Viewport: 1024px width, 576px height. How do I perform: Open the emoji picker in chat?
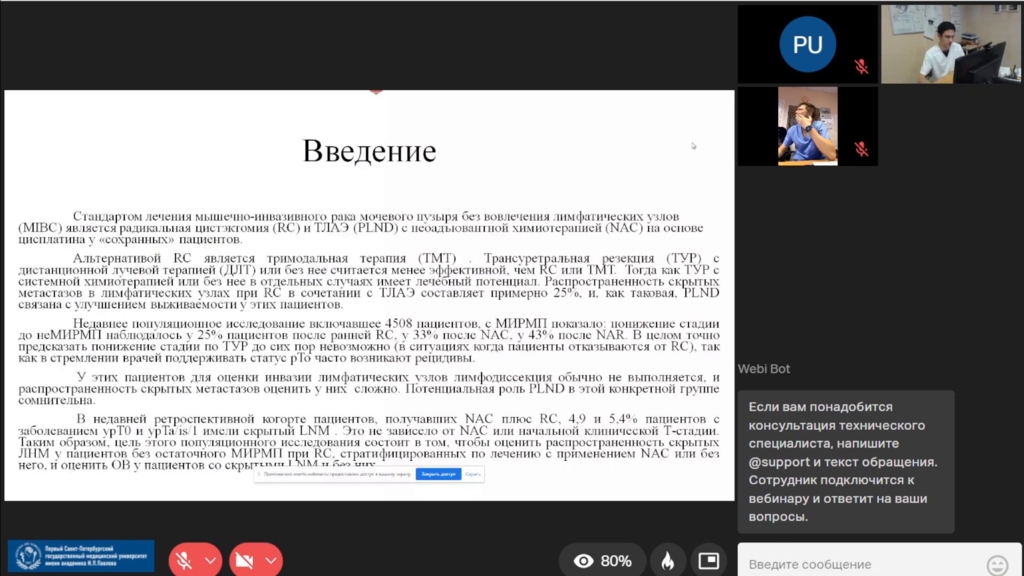coord(996,564)
